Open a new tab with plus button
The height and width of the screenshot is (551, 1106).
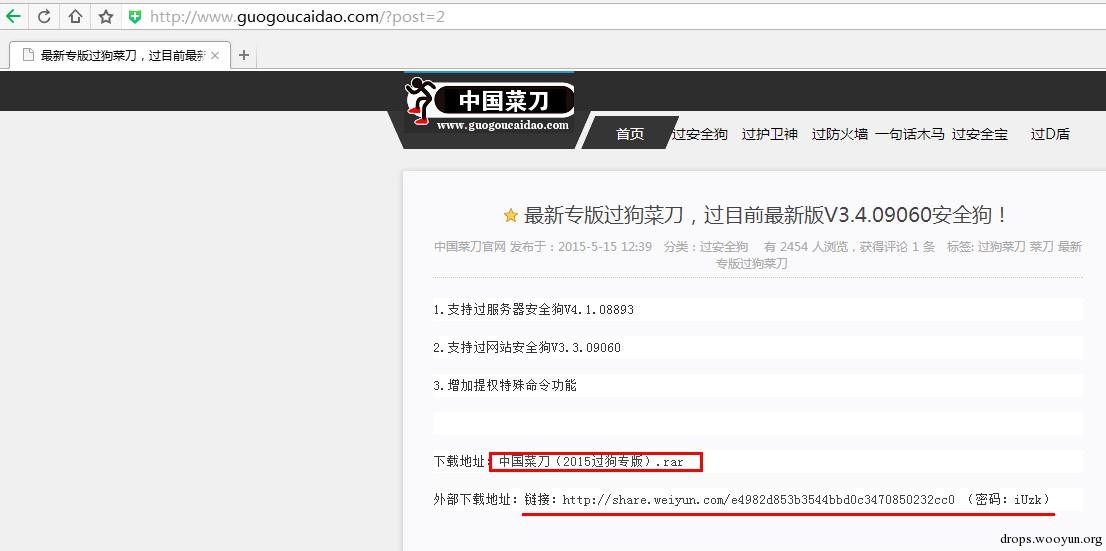(244, 55)
